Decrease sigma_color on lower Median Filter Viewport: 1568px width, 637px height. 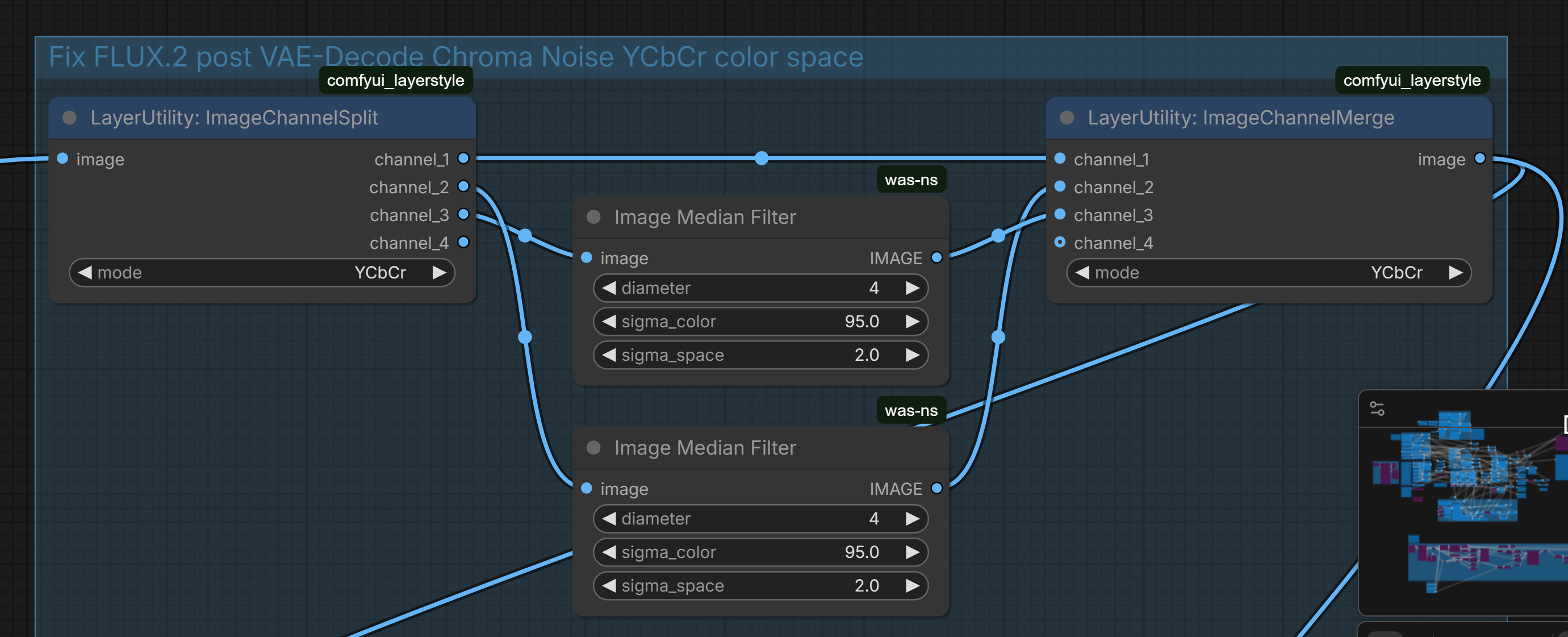pyautogui.click(x=609, y=552)
